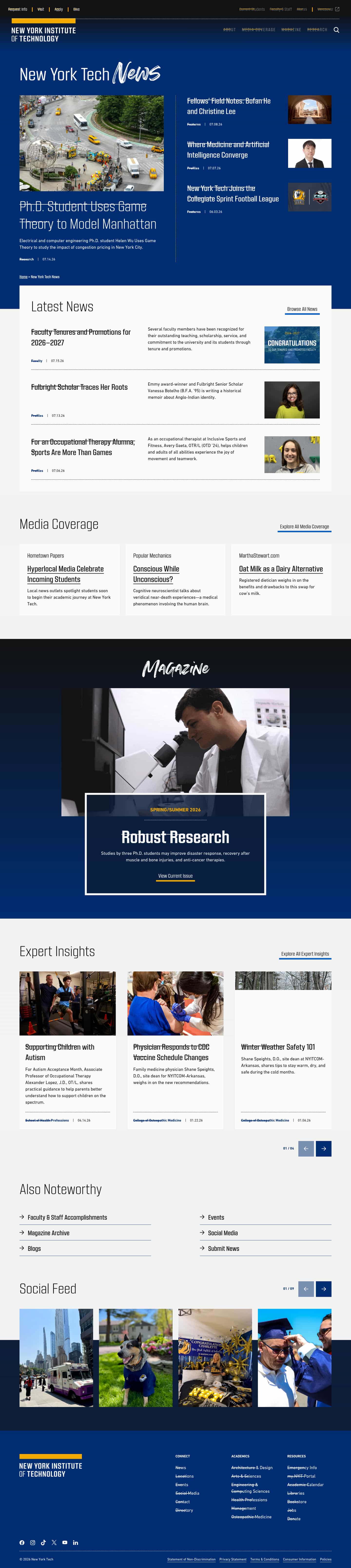Go to next Expert Insights slide arrow
Screen dimensions: 351x1568
(x=324, y=1149)
